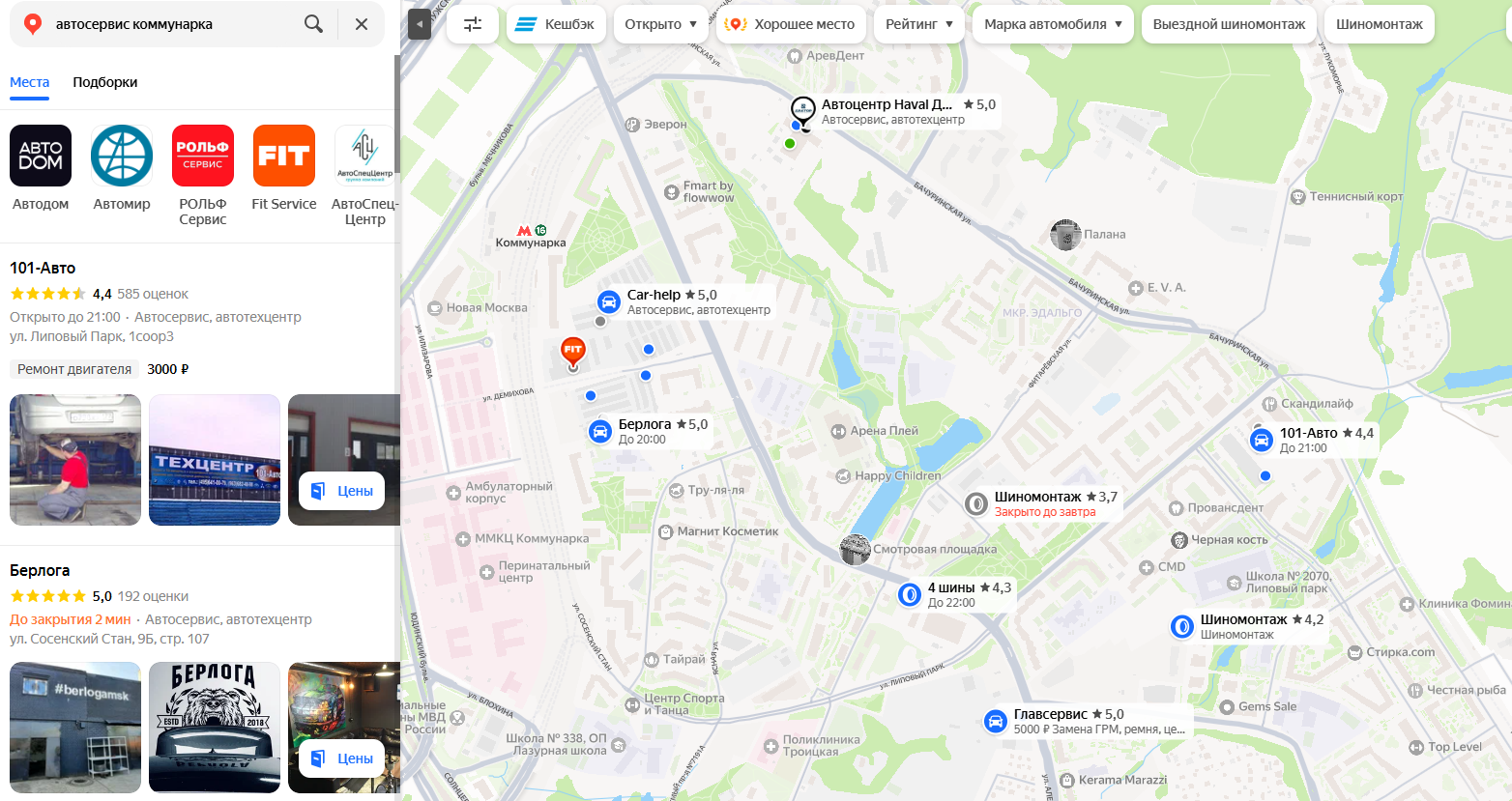Click the Главсервис map pin
The image size is (1512, 801).
point(995,721)
